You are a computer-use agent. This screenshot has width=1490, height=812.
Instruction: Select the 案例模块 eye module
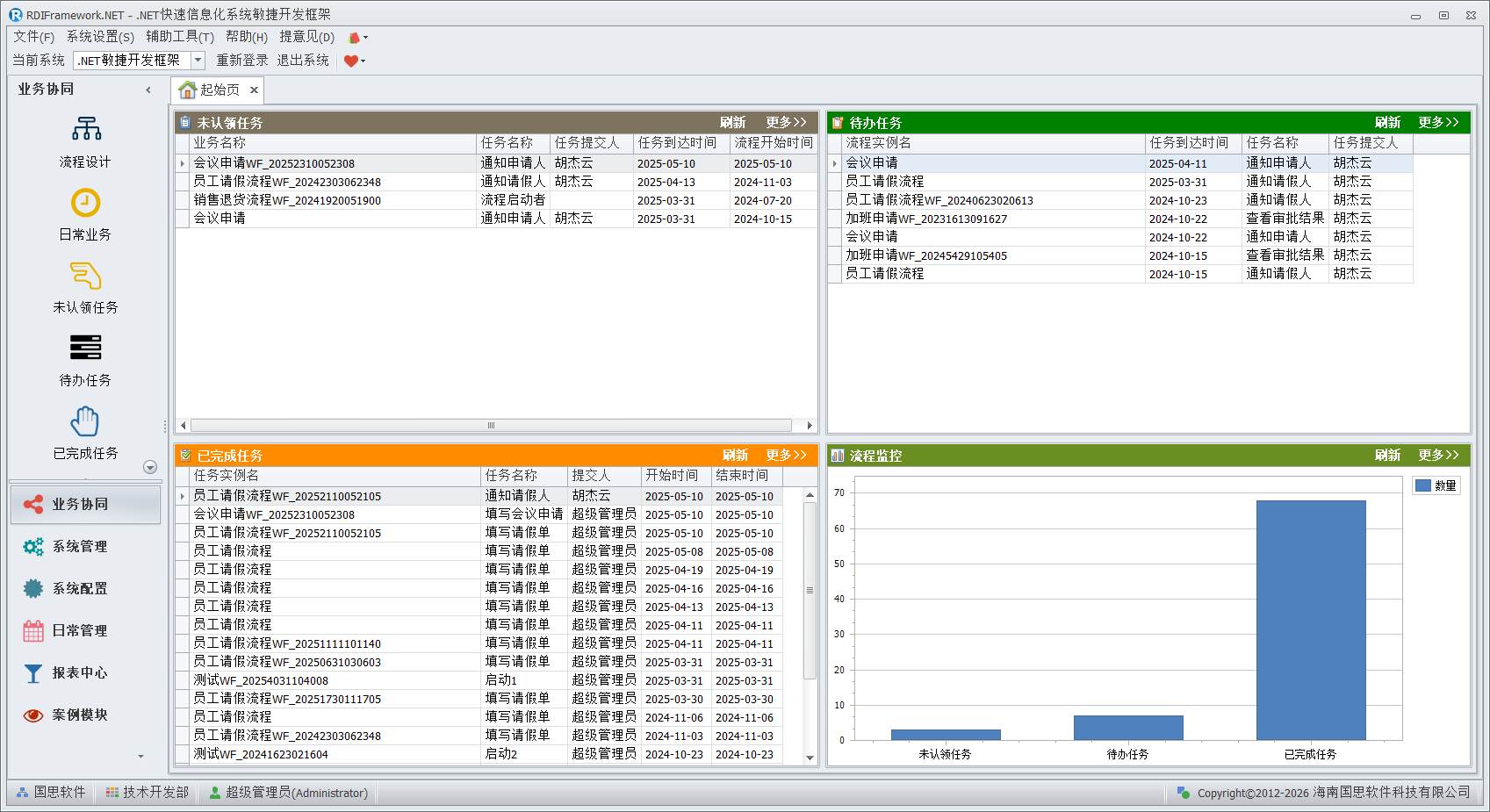(x=79, y=715)
